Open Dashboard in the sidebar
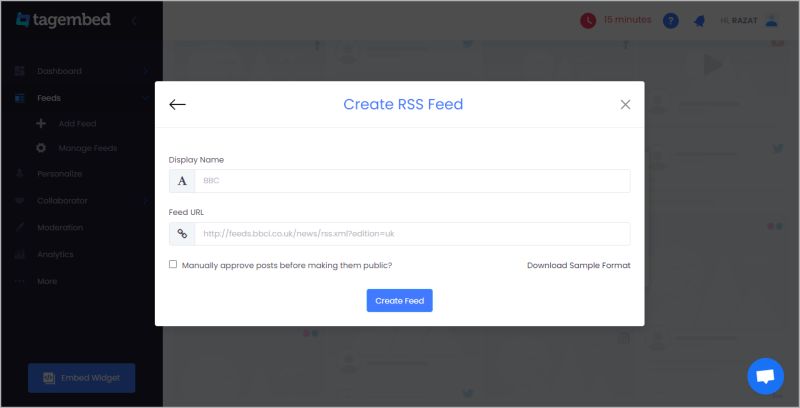Screen dimensions: 800x408 click(x=59, y=71)
